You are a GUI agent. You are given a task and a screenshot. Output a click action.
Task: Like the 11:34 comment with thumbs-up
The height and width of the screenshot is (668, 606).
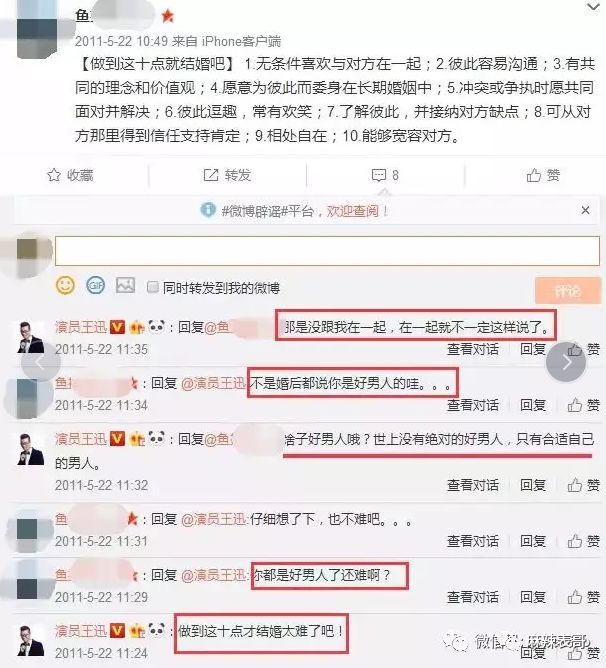point(574,405)
